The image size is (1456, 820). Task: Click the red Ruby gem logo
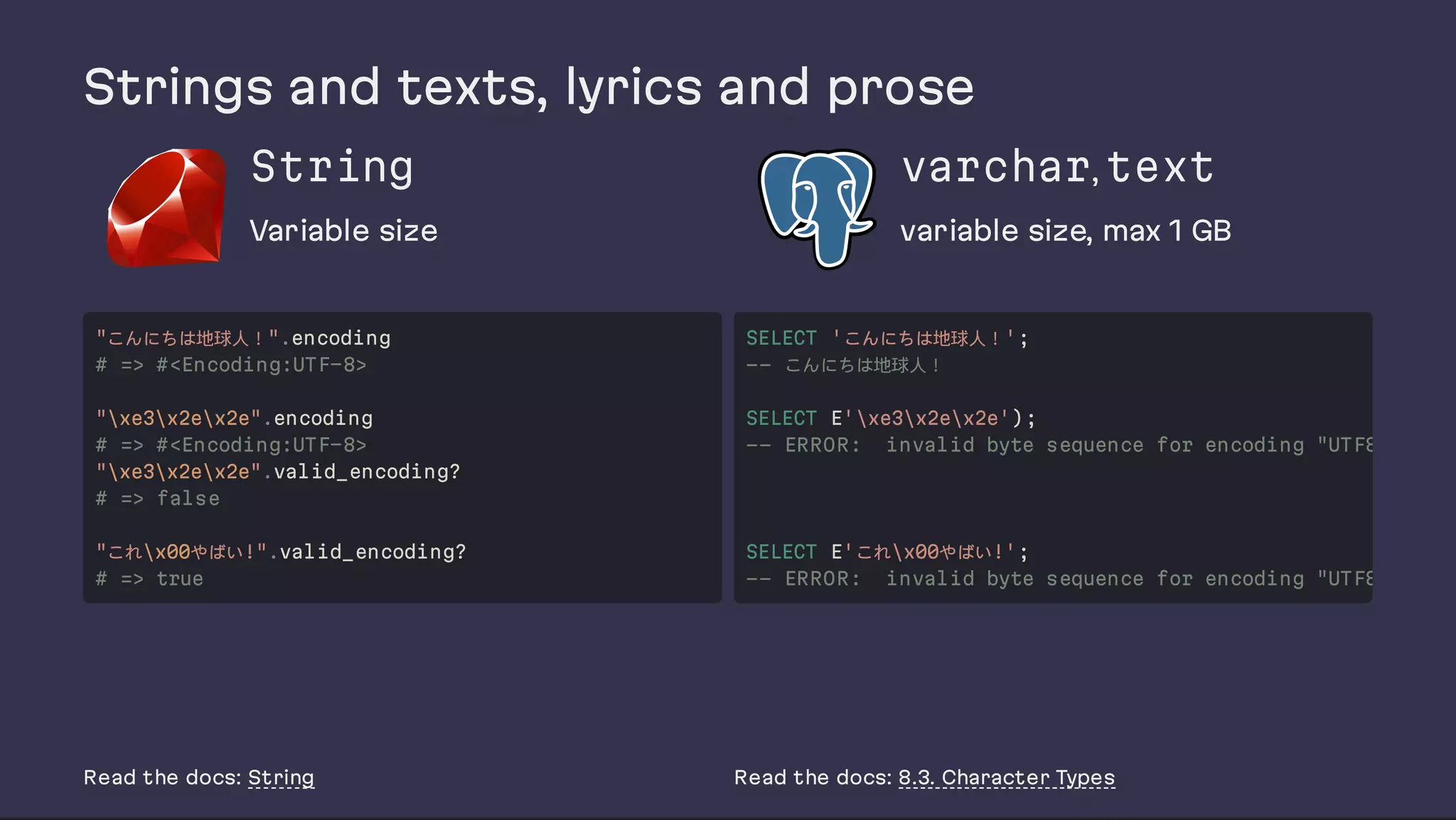tap(166, 207)
